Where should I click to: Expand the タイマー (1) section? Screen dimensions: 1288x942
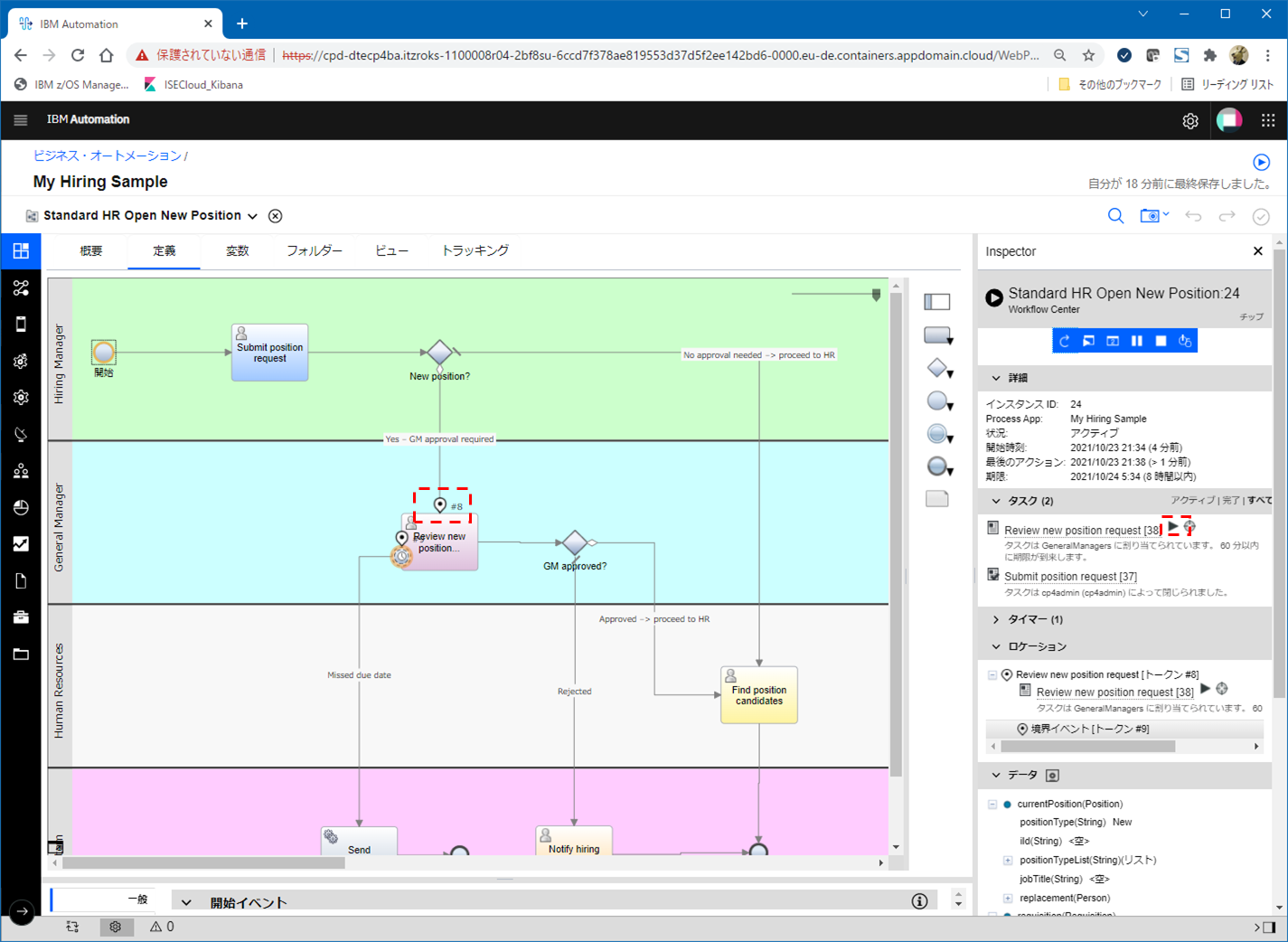(996, 620)
